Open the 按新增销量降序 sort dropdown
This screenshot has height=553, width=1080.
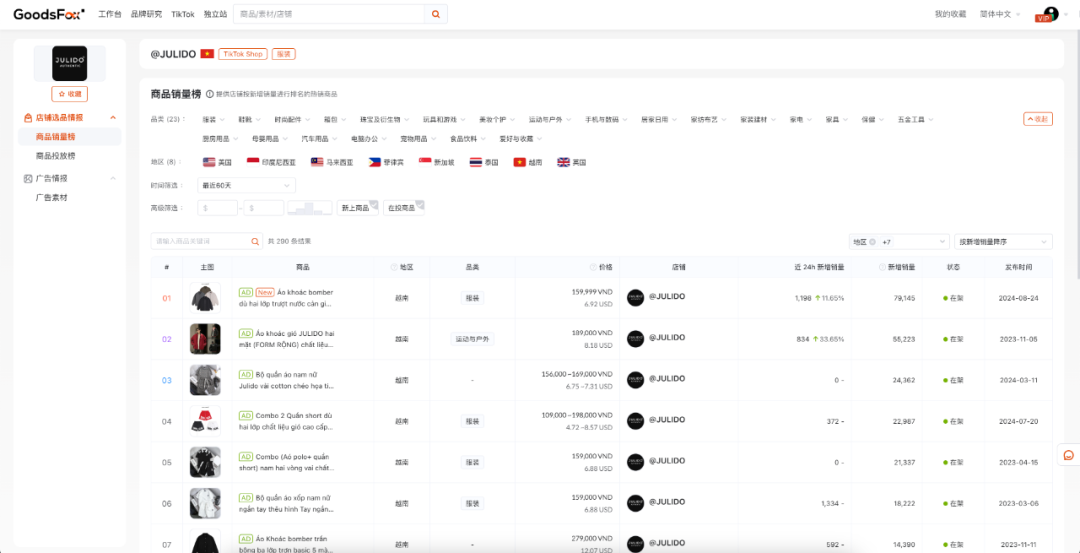1004,242
